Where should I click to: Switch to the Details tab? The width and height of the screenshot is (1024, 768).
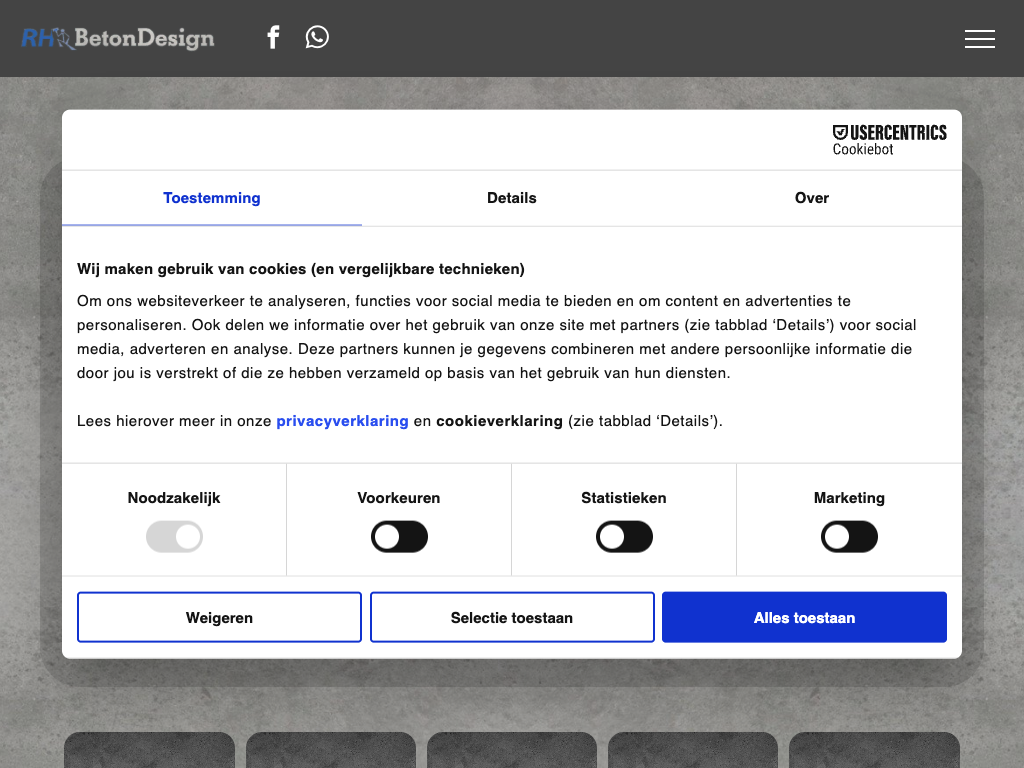point(512,198)
